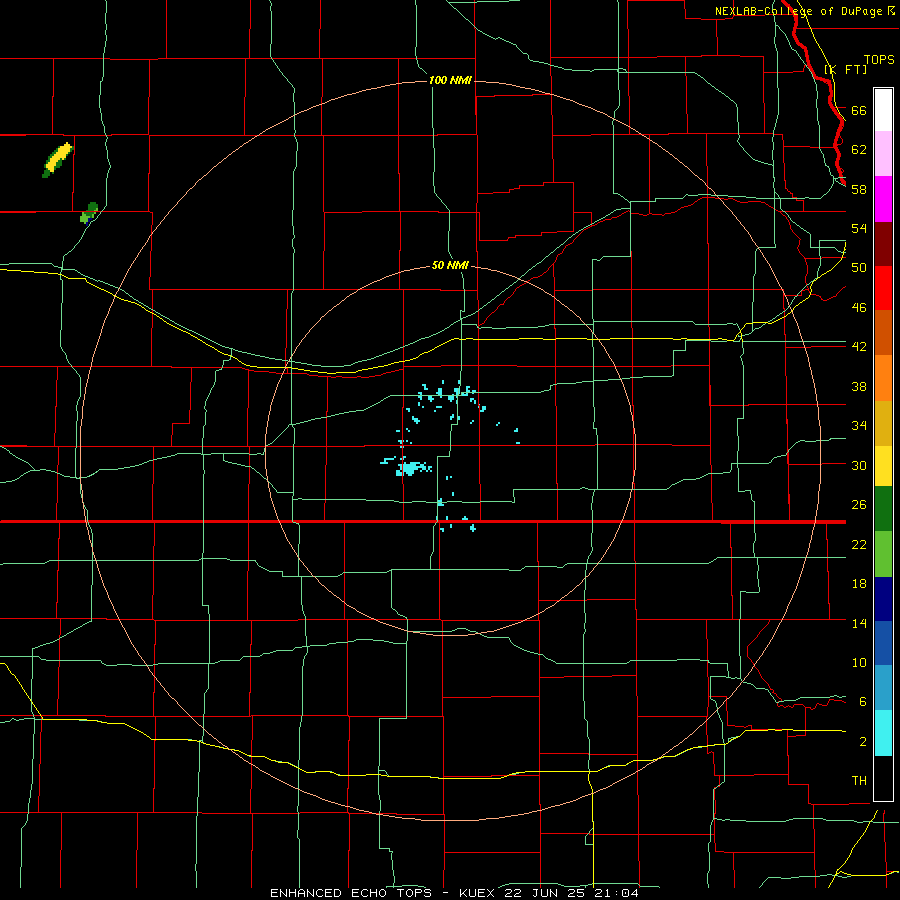This screenshot has width=900, height=900.
Task: Click the 22 label on the legend
Action: point(859,544)
